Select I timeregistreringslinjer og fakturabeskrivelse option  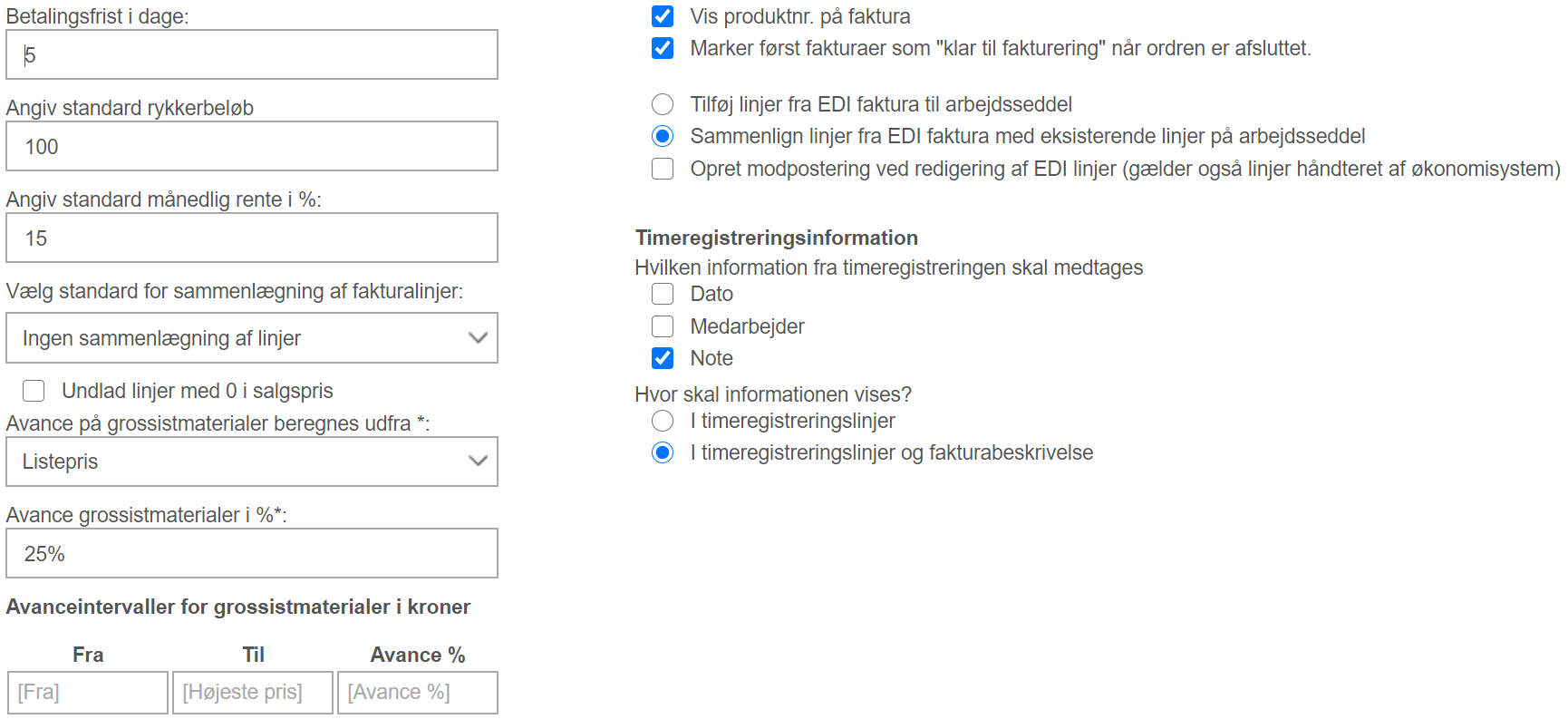(663, 452)
